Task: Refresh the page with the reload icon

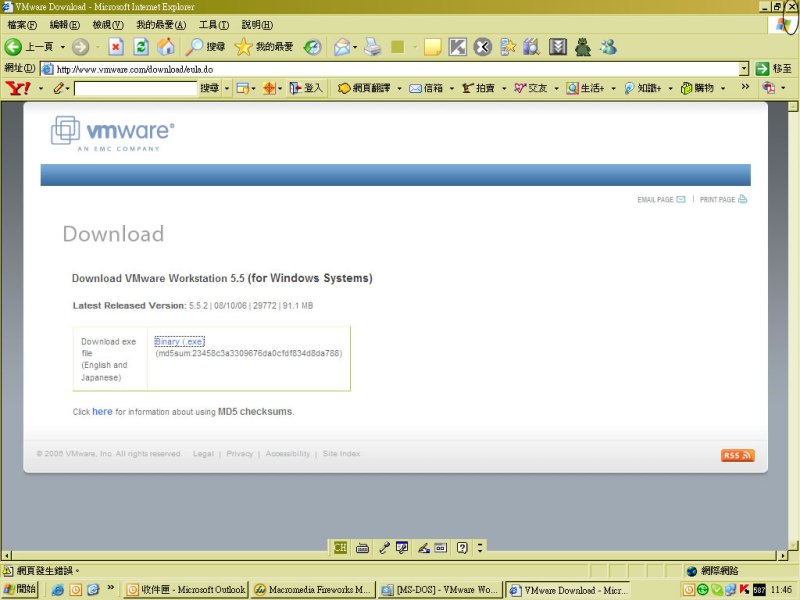Action: point(141,47)
